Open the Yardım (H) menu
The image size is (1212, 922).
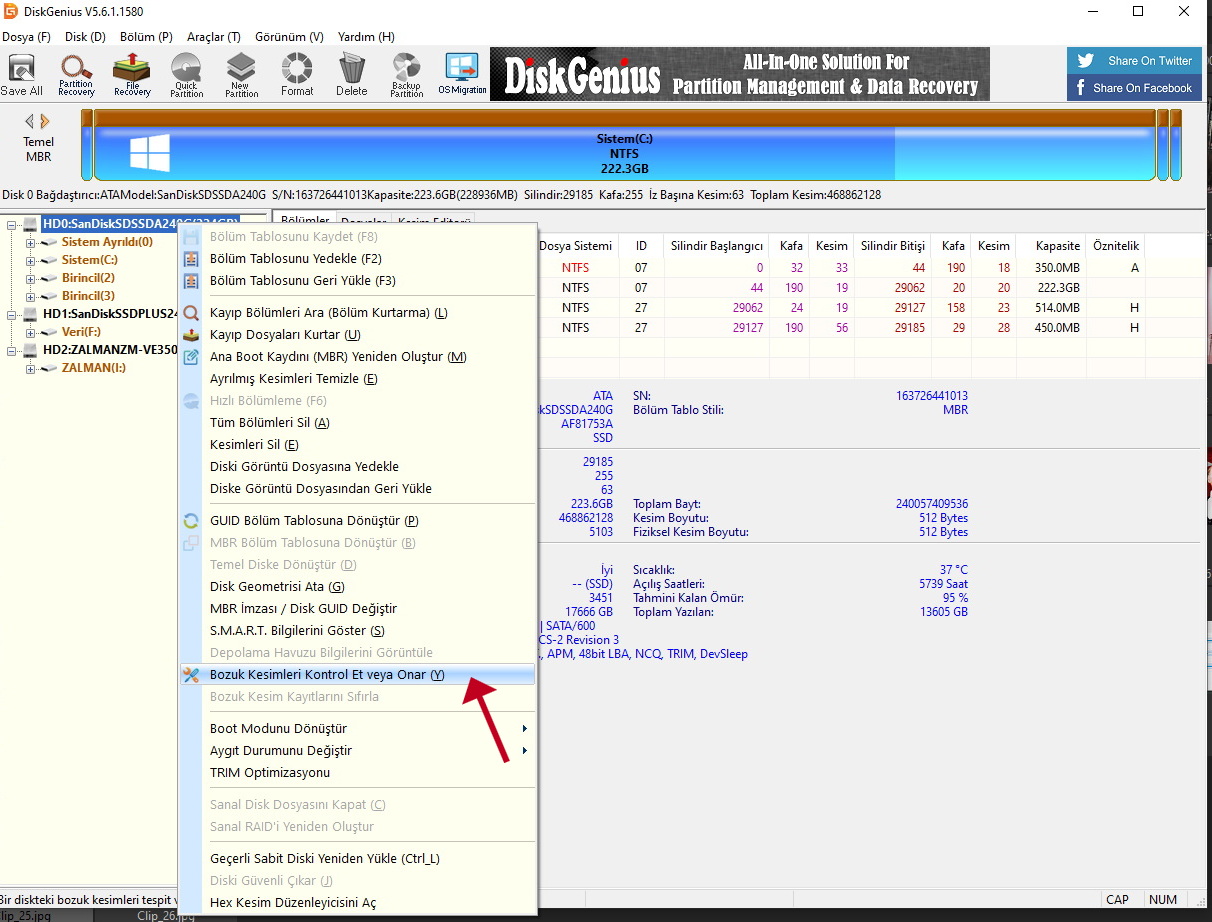366,37
